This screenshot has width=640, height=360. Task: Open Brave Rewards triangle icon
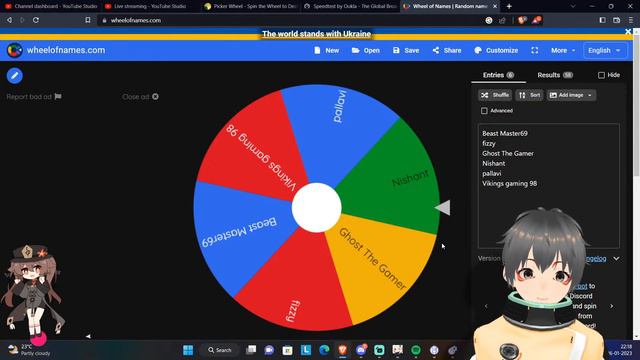pos(536,20)
